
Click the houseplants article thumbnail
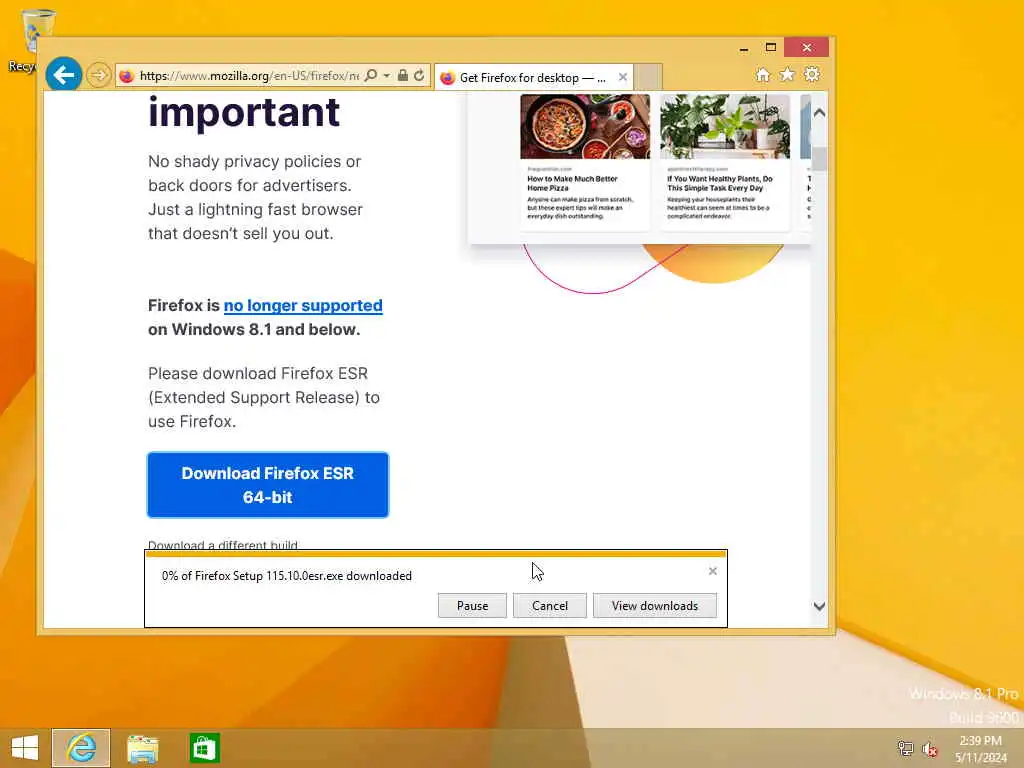click(x=725, y=127)
